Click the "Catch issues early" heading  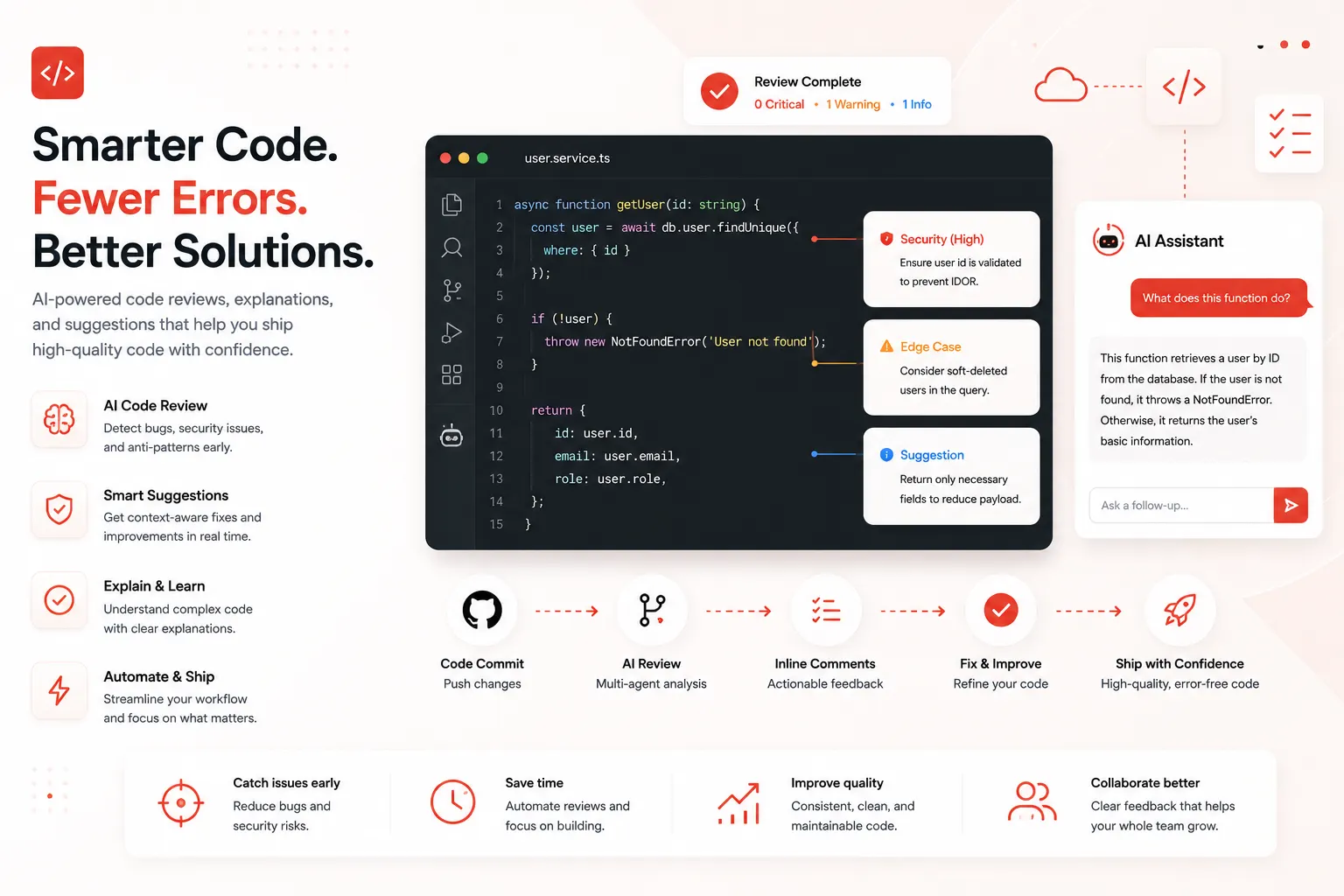point(286,782)
